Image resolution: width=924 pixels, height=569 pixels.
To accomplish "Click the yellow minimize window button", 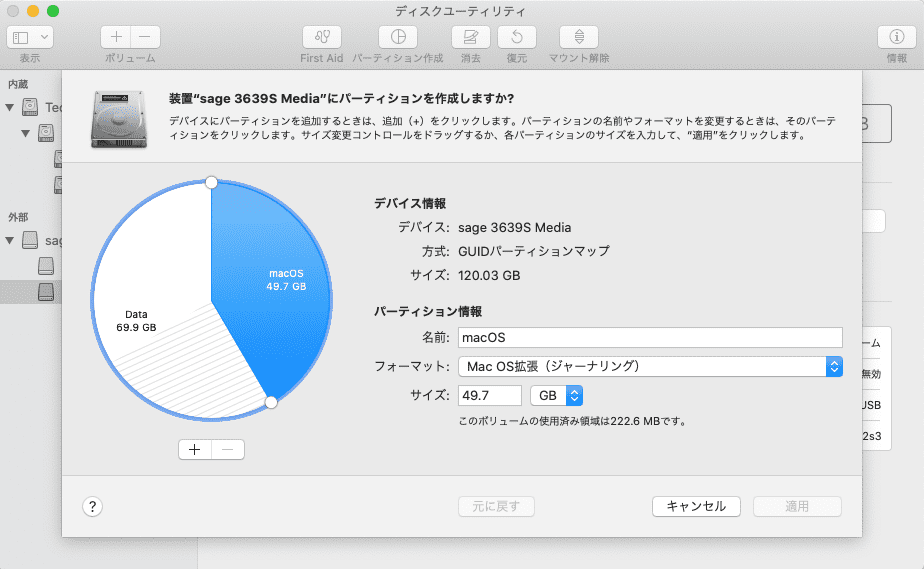I will (x=33, y=11).
